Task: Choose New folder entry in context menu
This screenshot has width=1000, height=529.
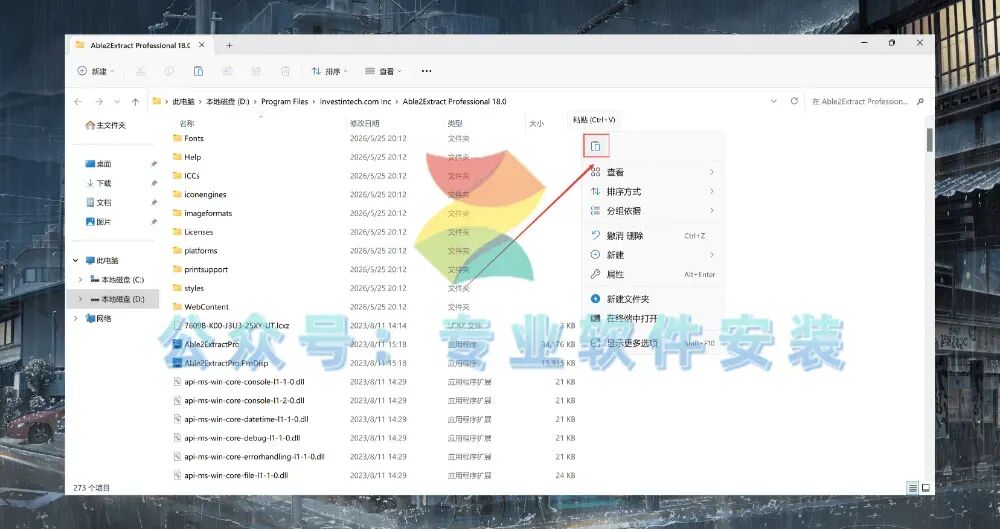Action: click(x=652, y=299)
